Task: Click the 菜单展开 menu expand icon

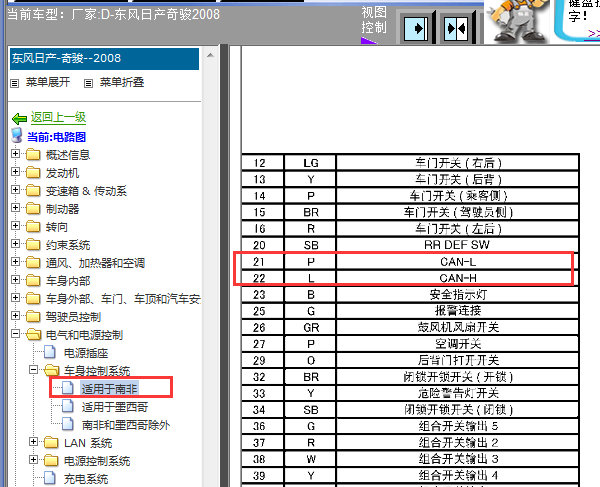Action: coord(15,83)
